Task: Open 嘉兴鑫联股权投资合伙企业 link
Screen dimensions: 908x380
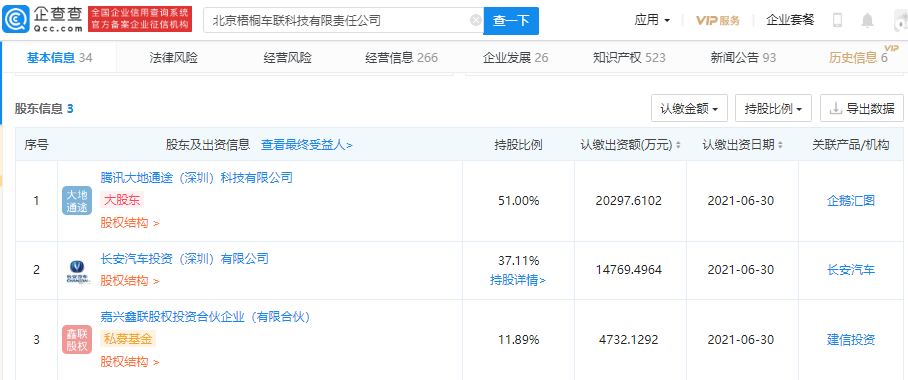Action: coord(206,316)
